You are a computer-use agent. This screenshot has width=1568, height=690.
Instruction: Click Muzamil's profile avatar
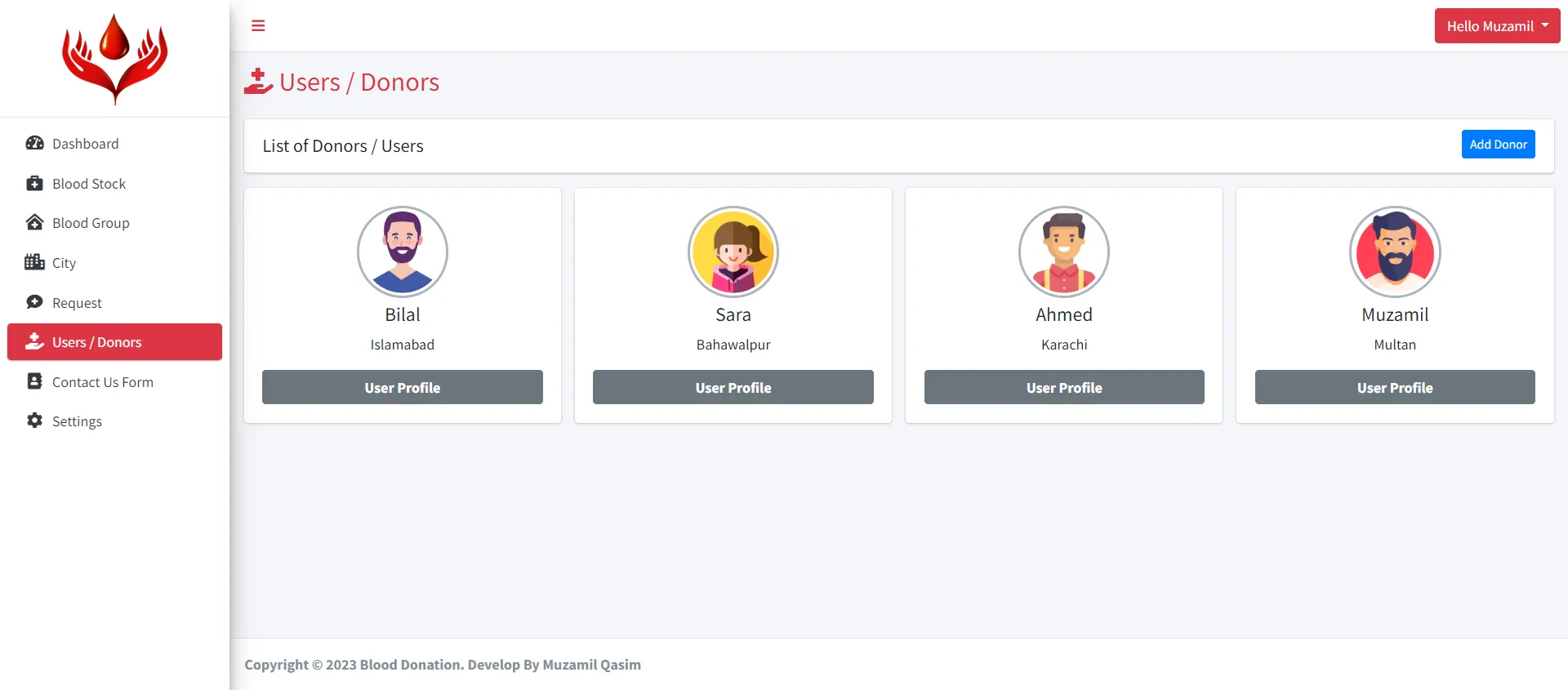[x=1394, y=252]
